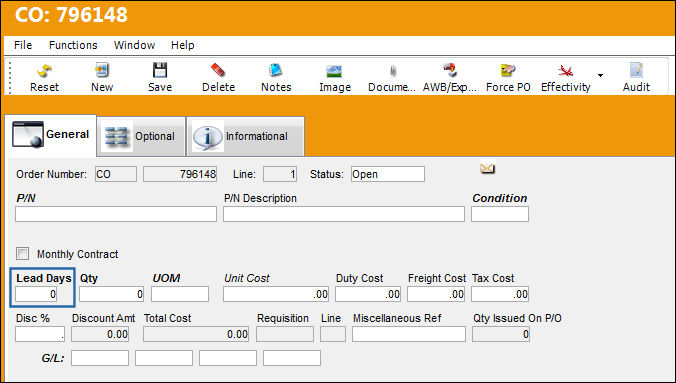The height and width of the screenshot is (383, 676).
Task: Expand toolbar overflow dropdown arrow
Action: [x=600, y=75]
